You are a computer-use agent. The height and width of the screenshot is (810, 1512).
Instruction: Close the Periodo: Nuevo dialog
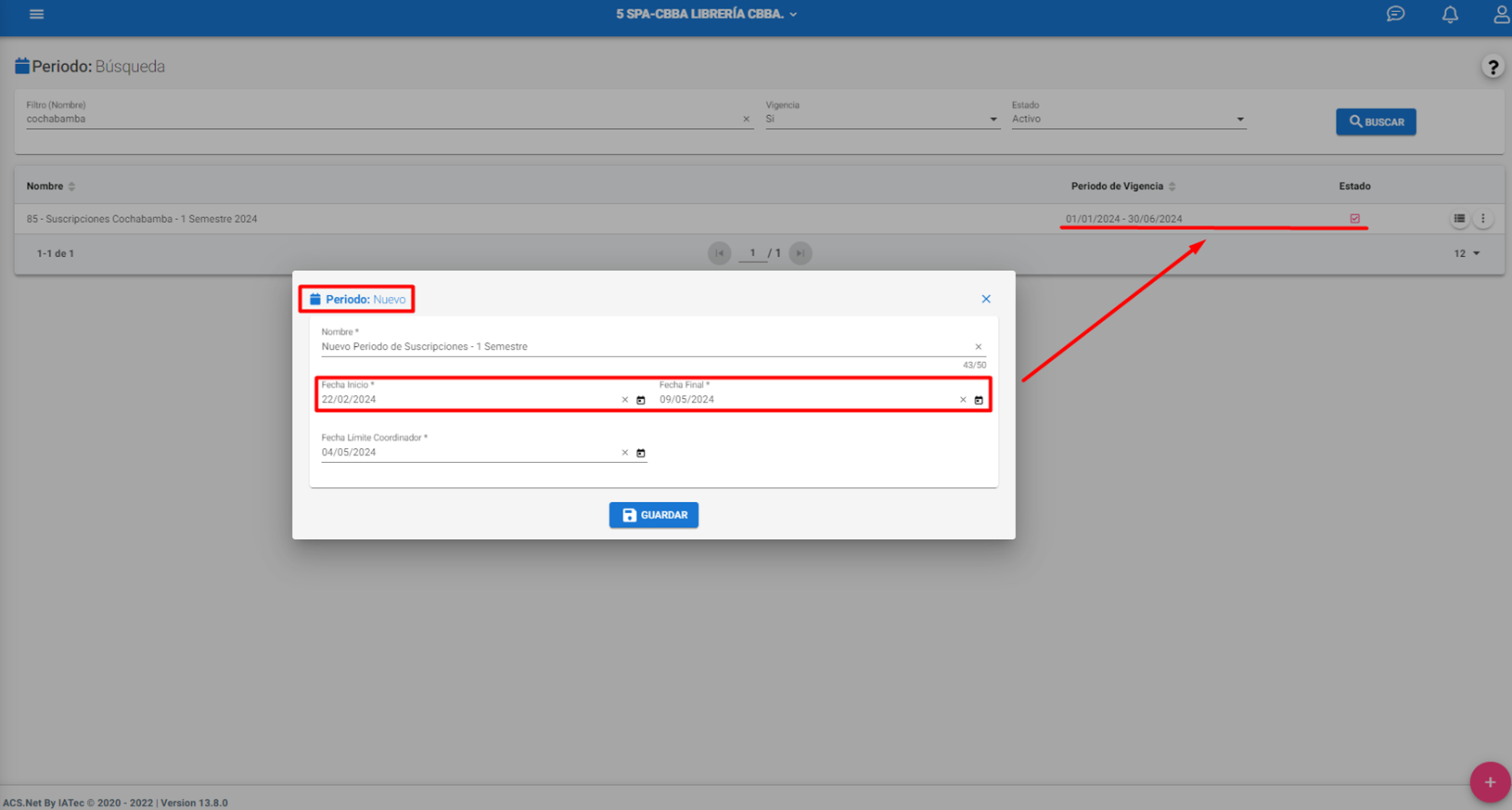[x=986, y=299]
